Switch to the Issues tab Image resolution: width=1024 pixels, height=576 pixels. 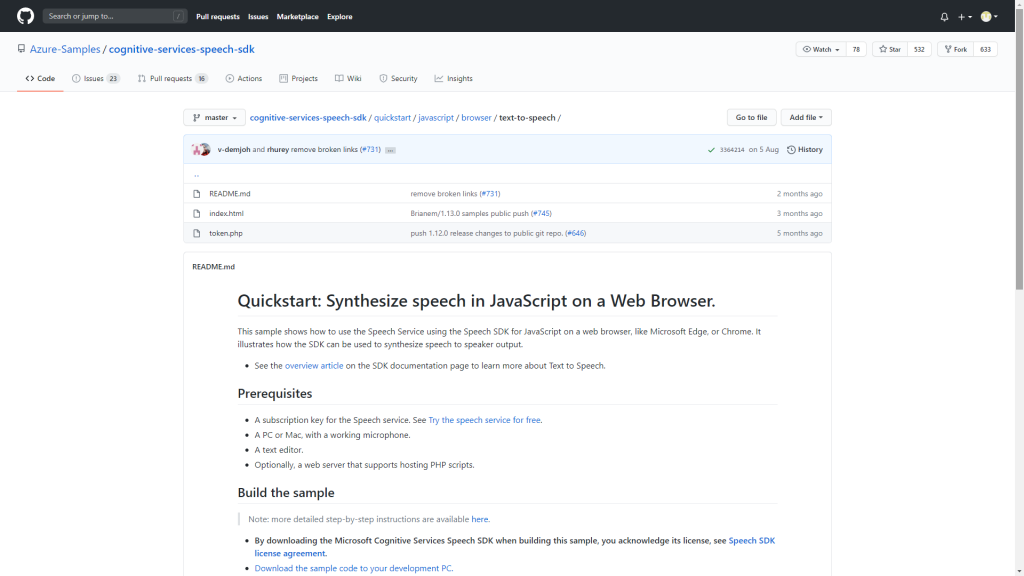pyautogui.click(x=95, y=78)
